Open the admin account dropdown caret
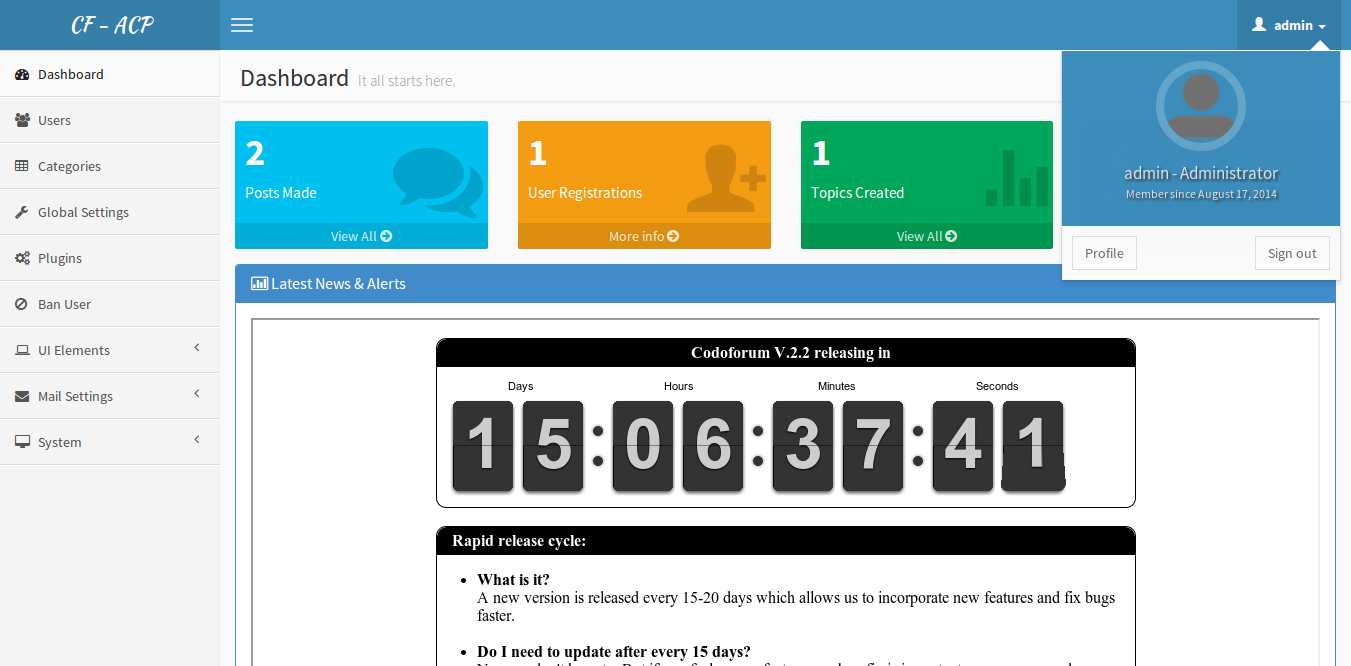This screenshot has width=1351, height=666. (1322, 27)
